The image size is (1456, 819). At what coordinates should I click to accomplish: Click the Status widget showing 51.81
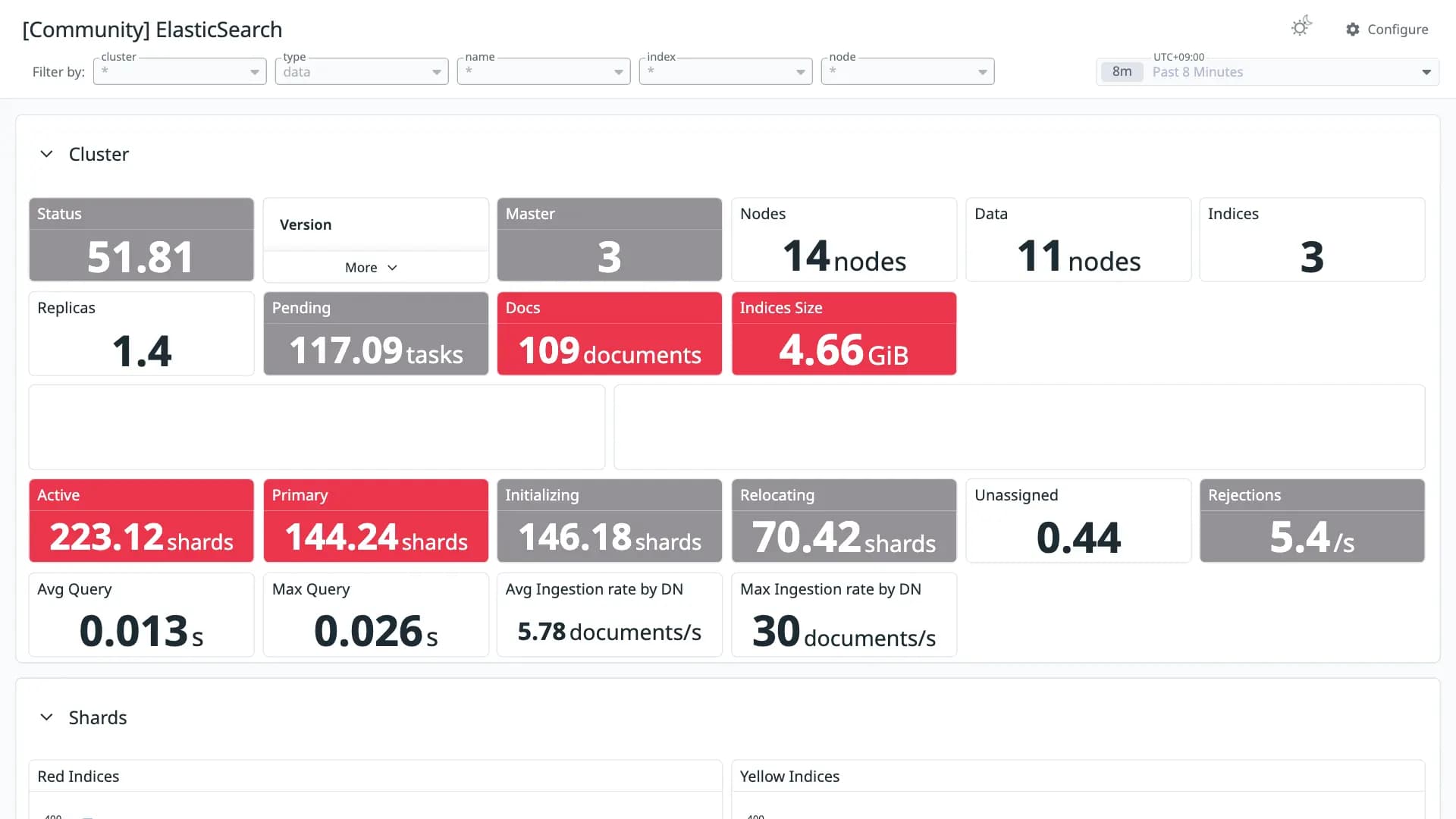(141, 240)
